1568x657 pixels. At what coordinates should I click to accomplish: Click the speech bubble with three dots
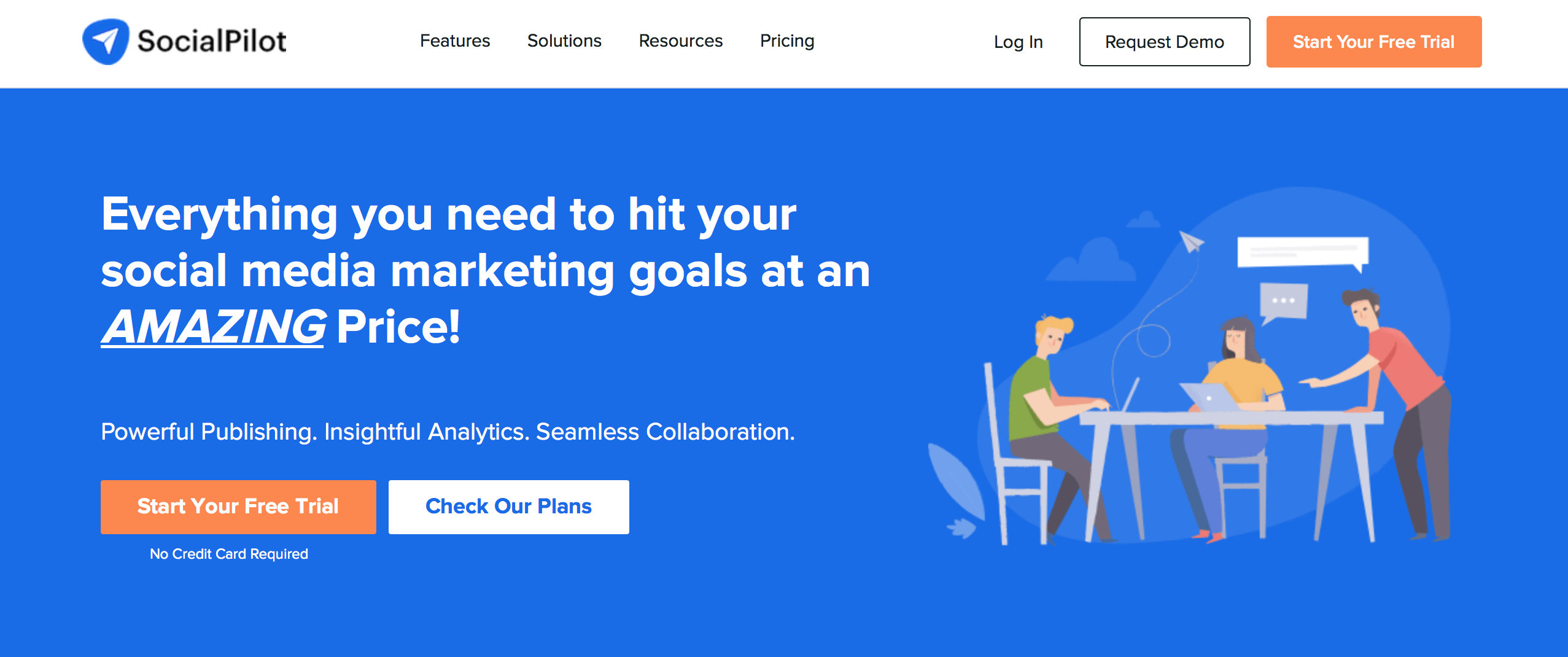[x=1283, y=301]
